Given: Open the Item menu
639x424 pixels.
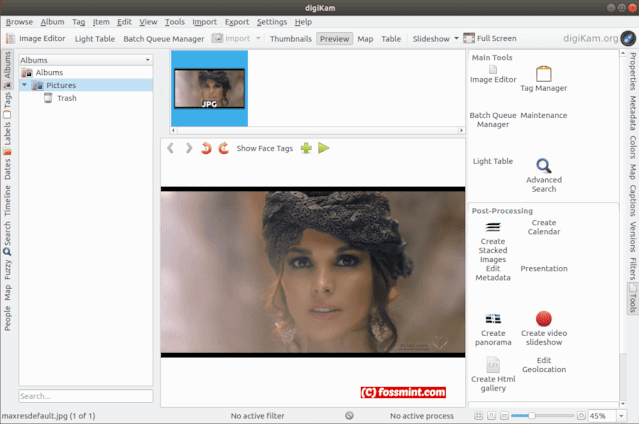Looking at the screenshot, I should (101, 22).
